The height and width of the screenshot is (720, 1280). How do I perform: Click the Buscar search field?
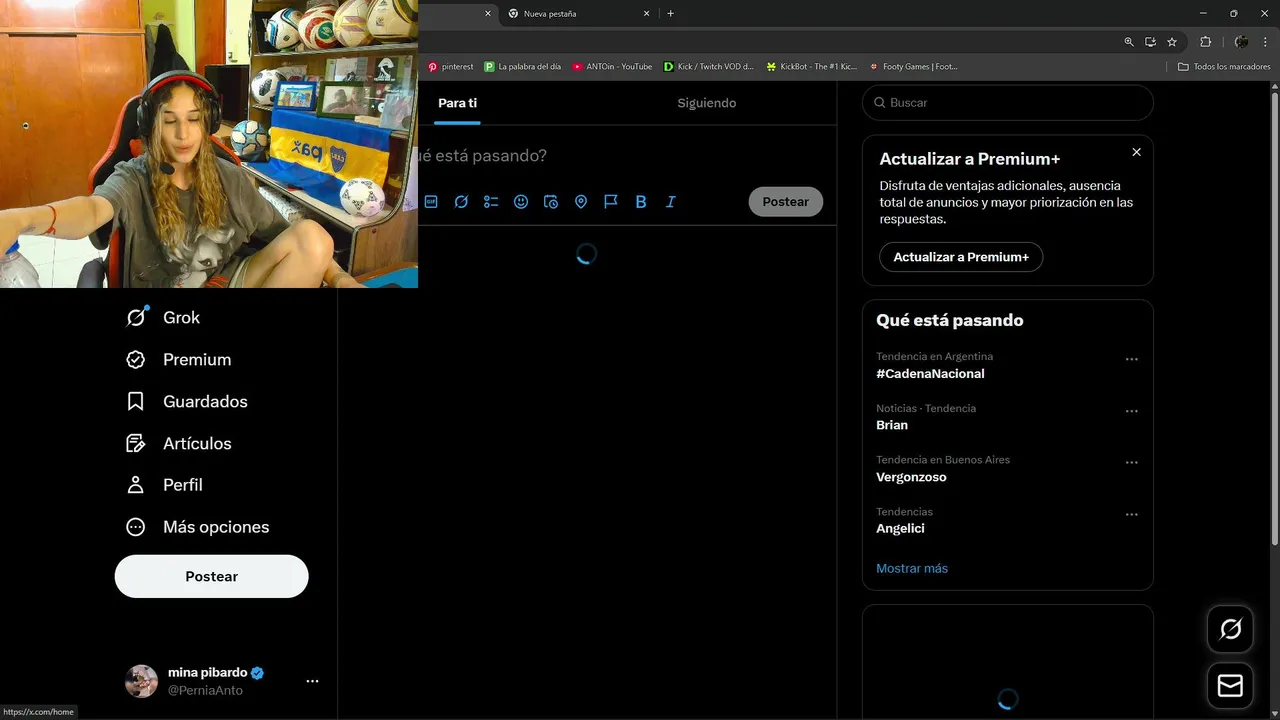1007,103
